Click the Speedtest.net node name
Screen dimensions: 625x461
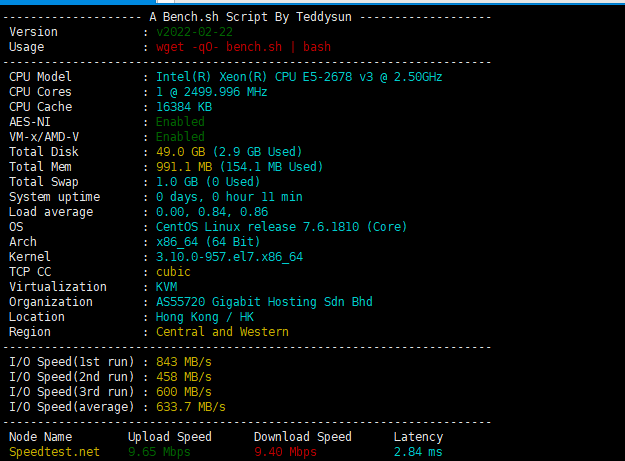[54, 452]
